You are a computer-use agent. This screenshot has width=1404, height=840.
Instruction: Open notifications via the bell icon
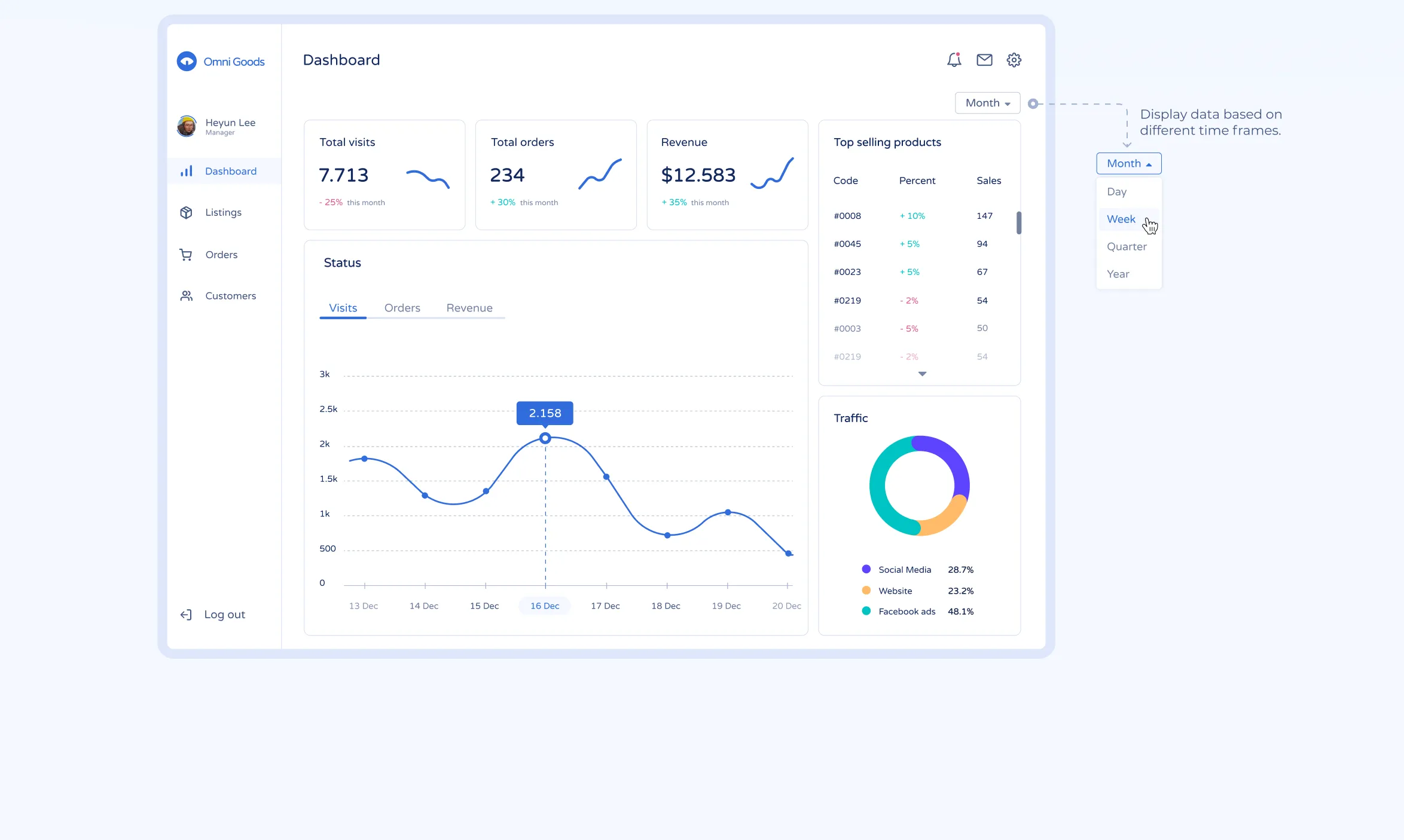pyautogui.click(x=954, y=60)
